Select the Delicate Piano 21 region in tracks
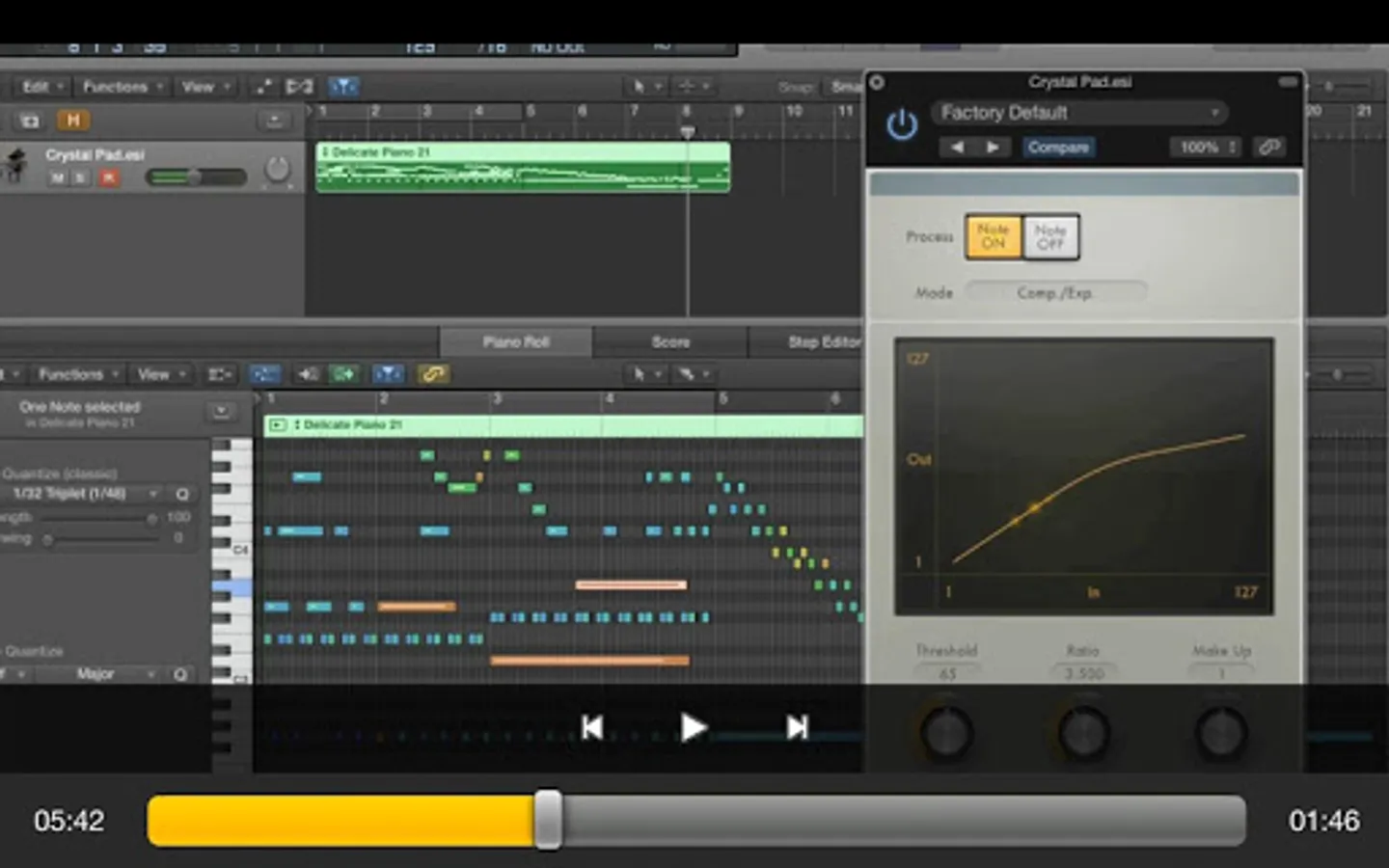Image resolution: width=1389 pixels, height=868 pixels. coord(523,167)
